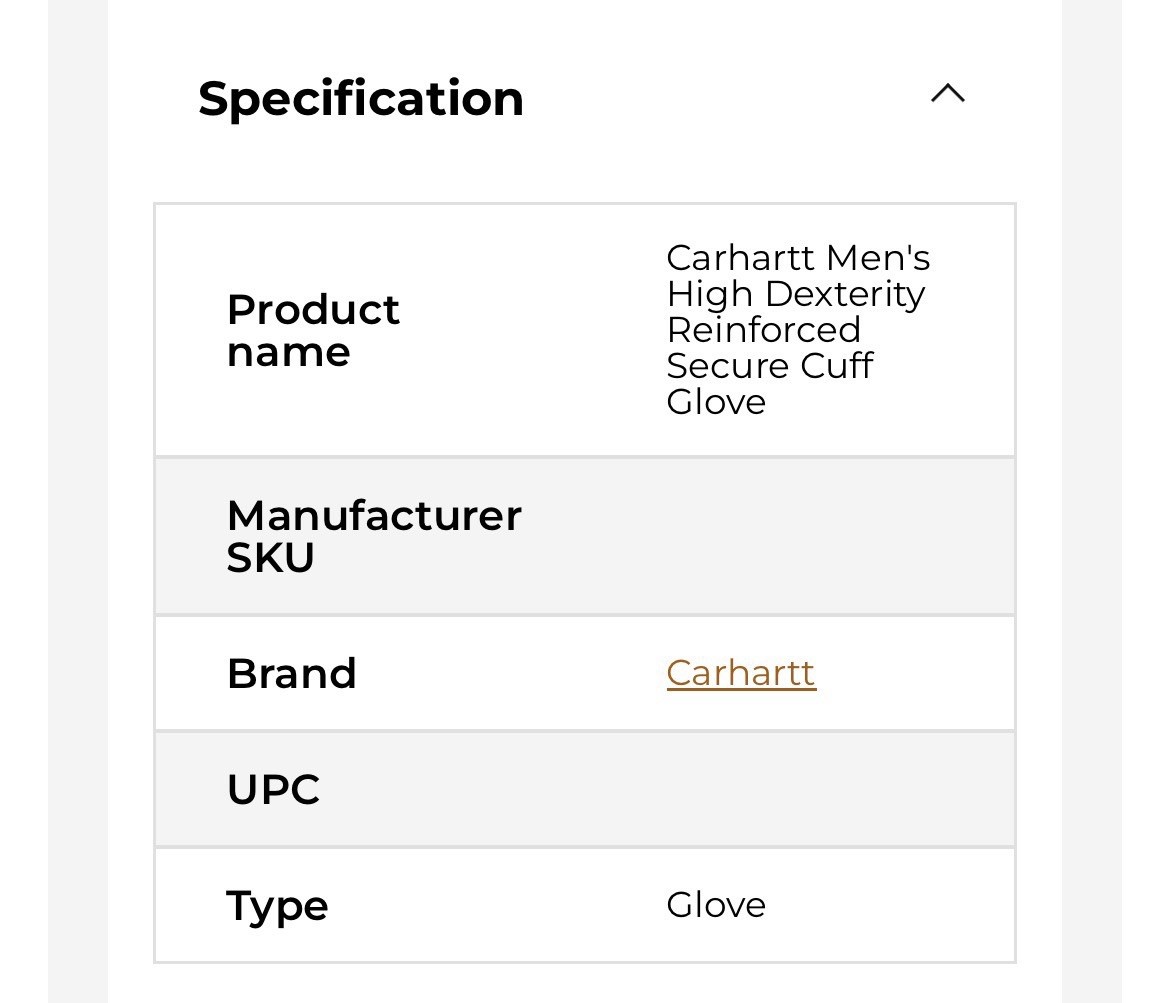Click "Secure Cuff" text in product name
This screenshot has width=1170, height=1003.
769,366
